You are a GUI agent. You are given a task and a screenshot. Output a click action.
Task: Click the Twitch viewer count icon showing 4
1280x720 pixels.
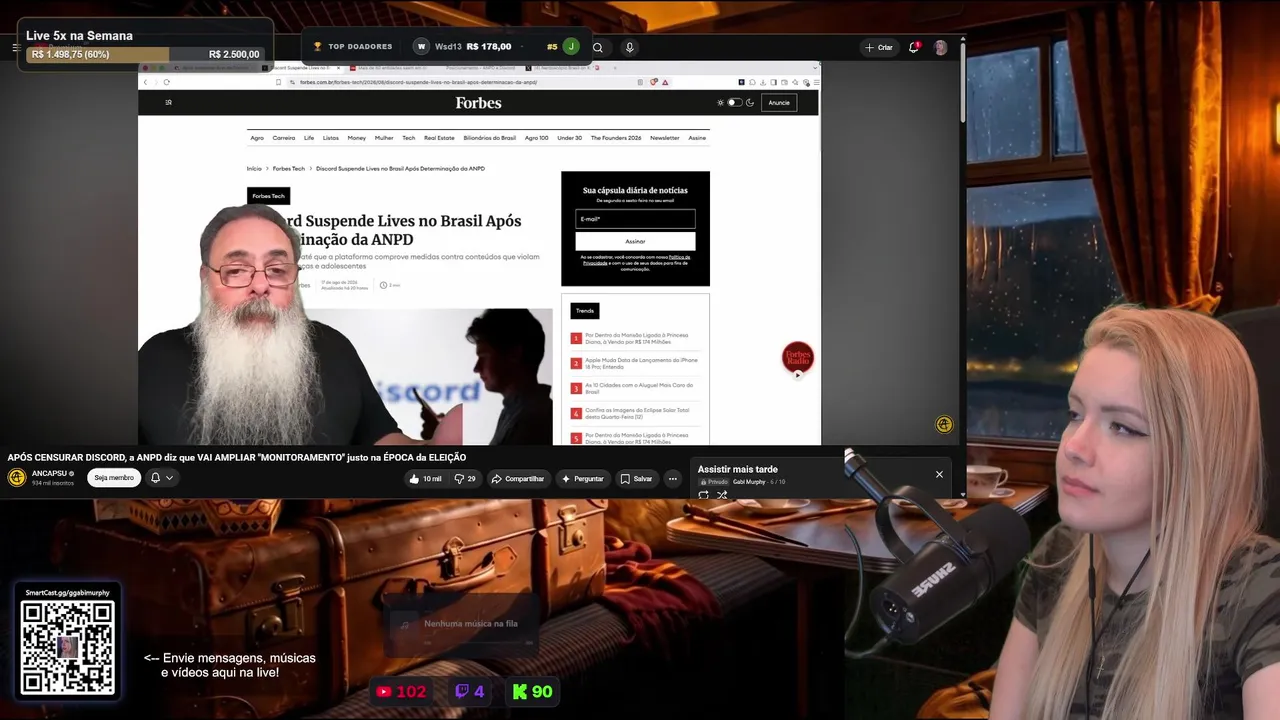(x=462, y=691)
